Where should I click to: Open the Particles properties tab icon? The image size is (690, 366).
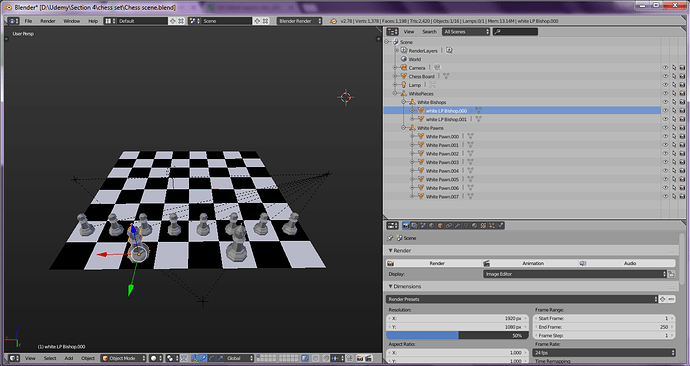[492, 226]
